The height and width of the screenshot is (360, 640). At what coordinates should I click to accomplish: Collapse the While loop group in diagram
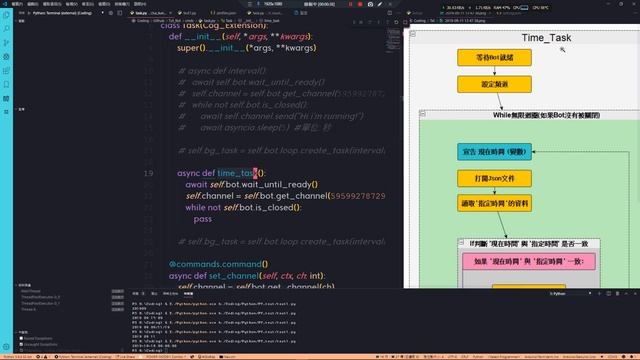(x=423, y=114)
